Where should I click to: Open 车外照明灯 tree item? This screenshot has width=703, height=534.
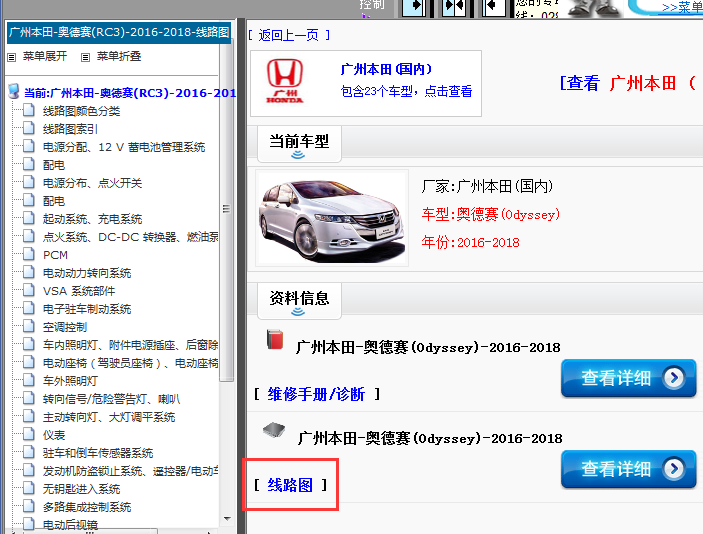pyautogui.click(x=70, y=381)
